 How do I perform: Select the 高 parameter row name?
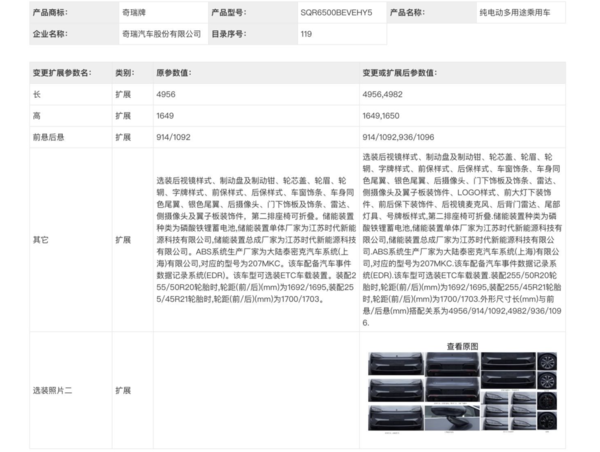click(x=37, y=116)
